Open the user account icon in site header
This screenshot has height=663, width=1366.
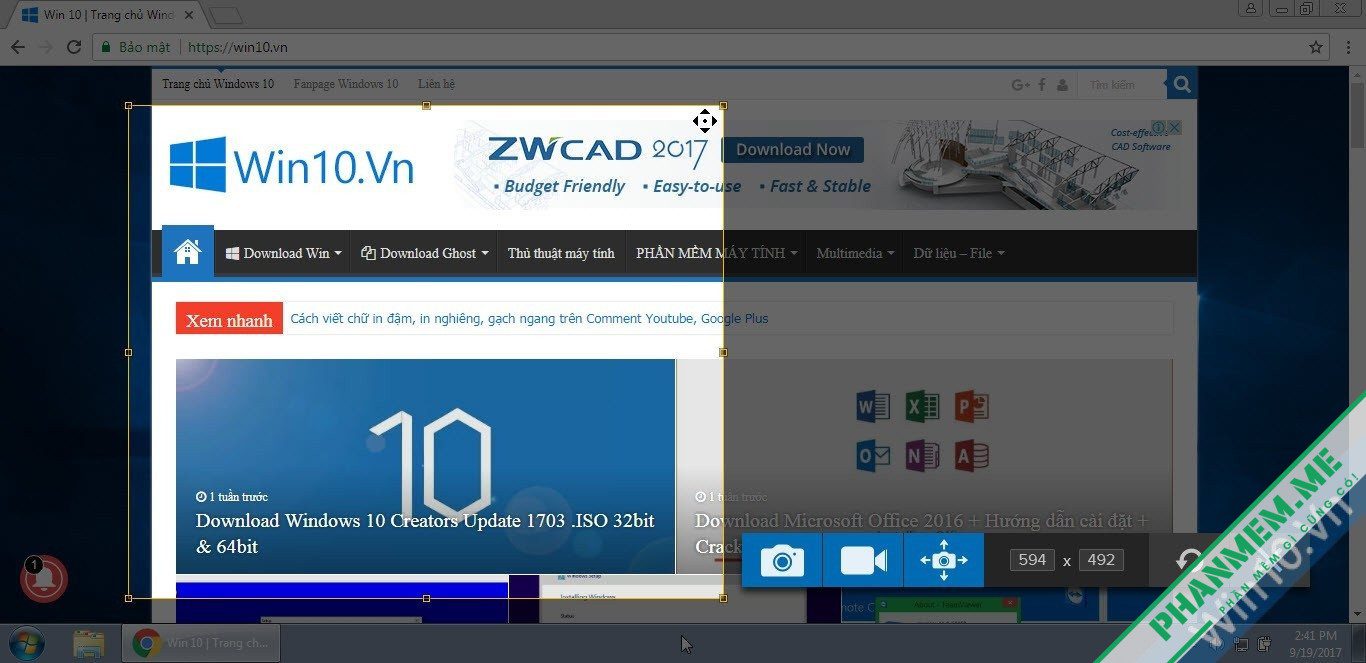point(1062,85)
